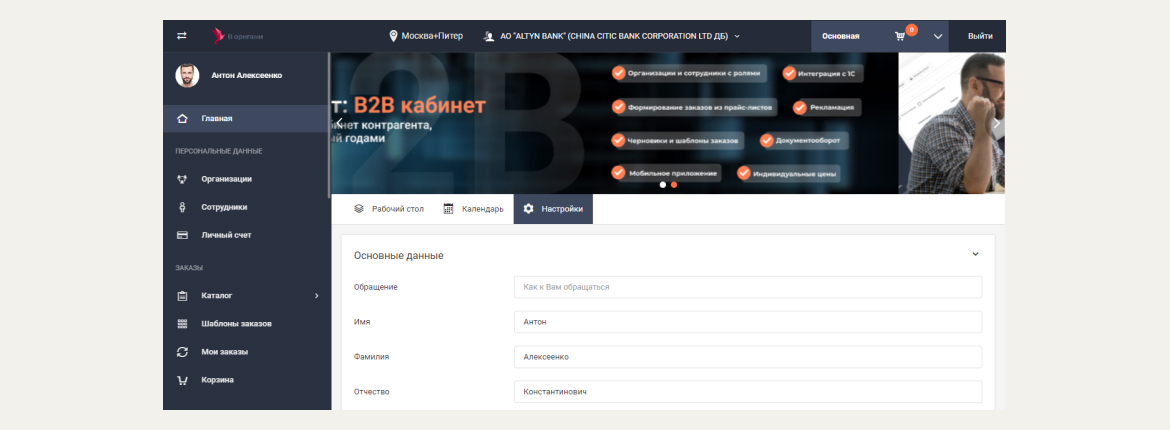Click the Мои заказы refresh icon
The height and width of the screenshot is (430, 1170).
[x=182, y=352]
